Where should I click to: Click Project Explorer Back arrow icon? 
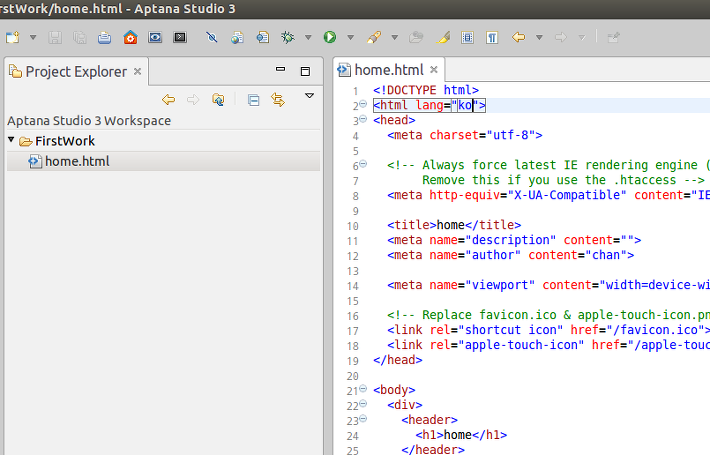168,99
